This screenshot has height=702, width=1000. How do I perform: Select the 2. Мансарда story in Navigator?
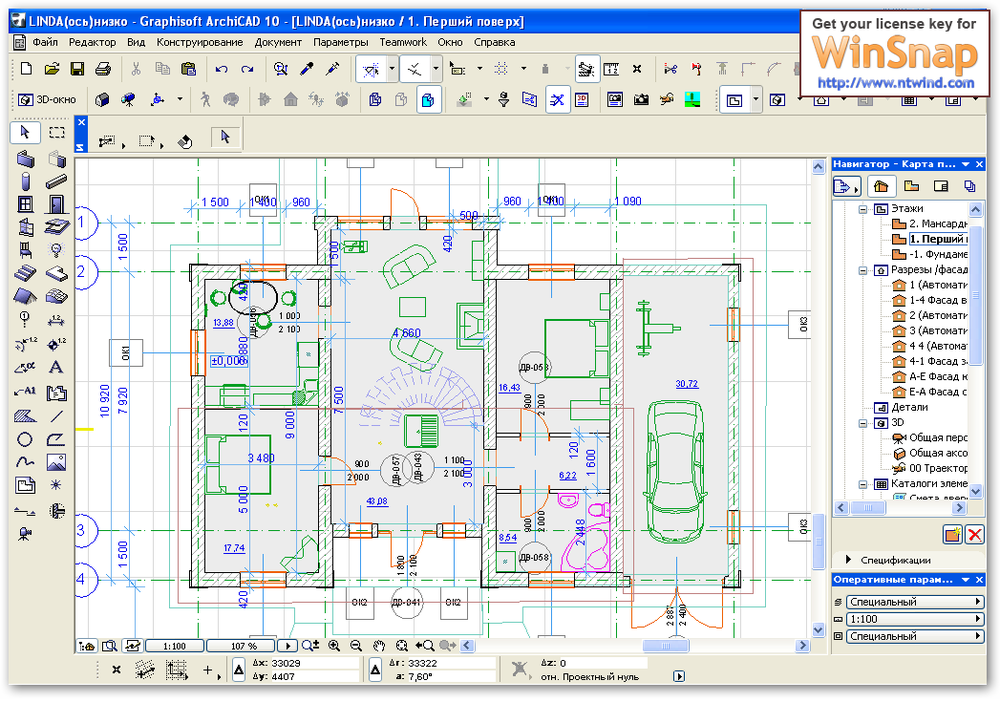pos(937,224)
